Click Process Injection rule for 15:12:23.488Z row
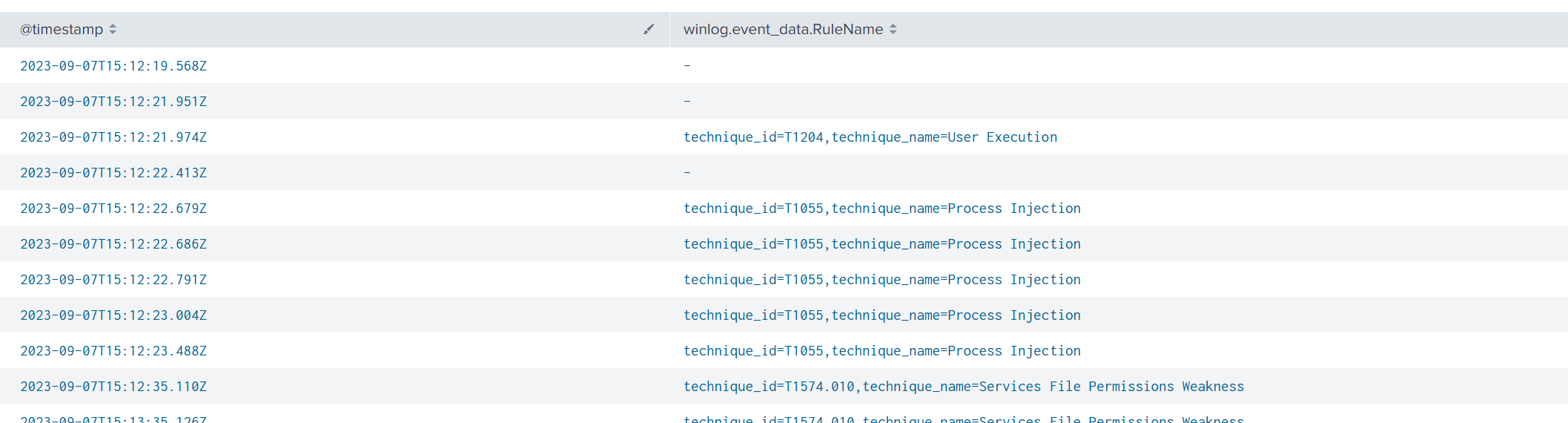 pyautogui.click(x=881, y=351)
